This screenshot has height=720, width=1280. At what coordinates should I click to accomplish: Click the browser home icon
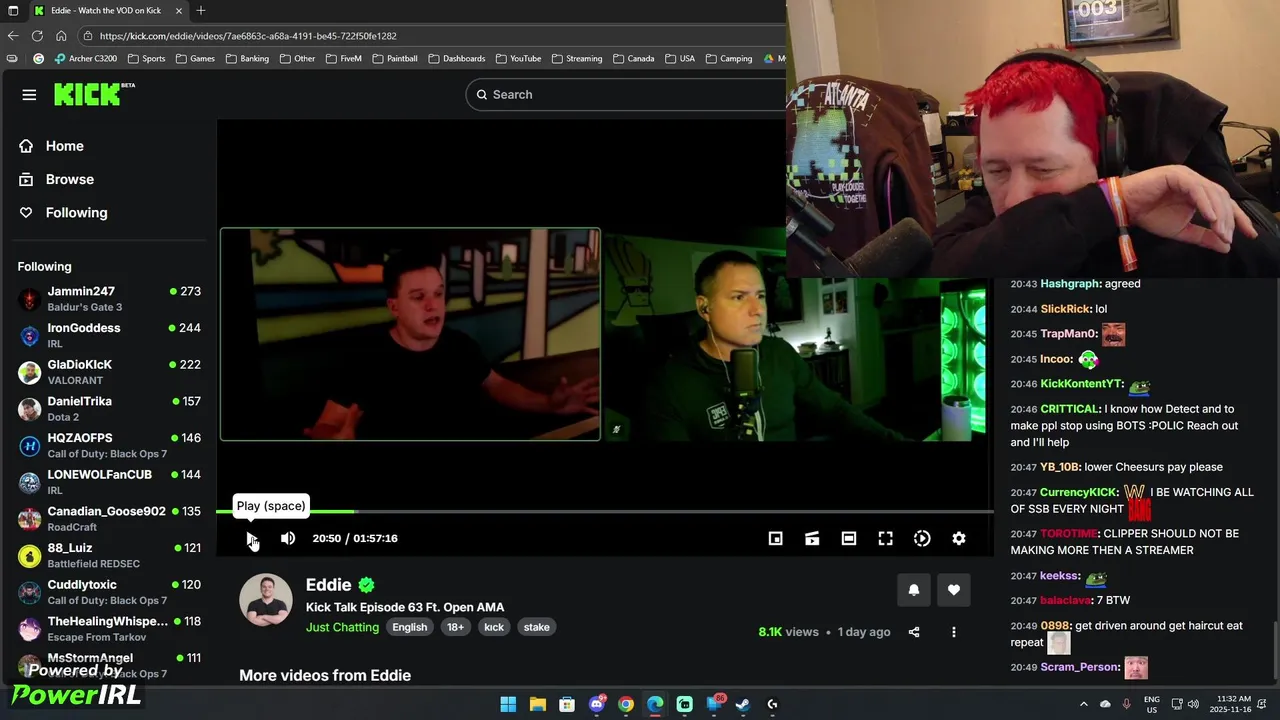tap(62, 36)
